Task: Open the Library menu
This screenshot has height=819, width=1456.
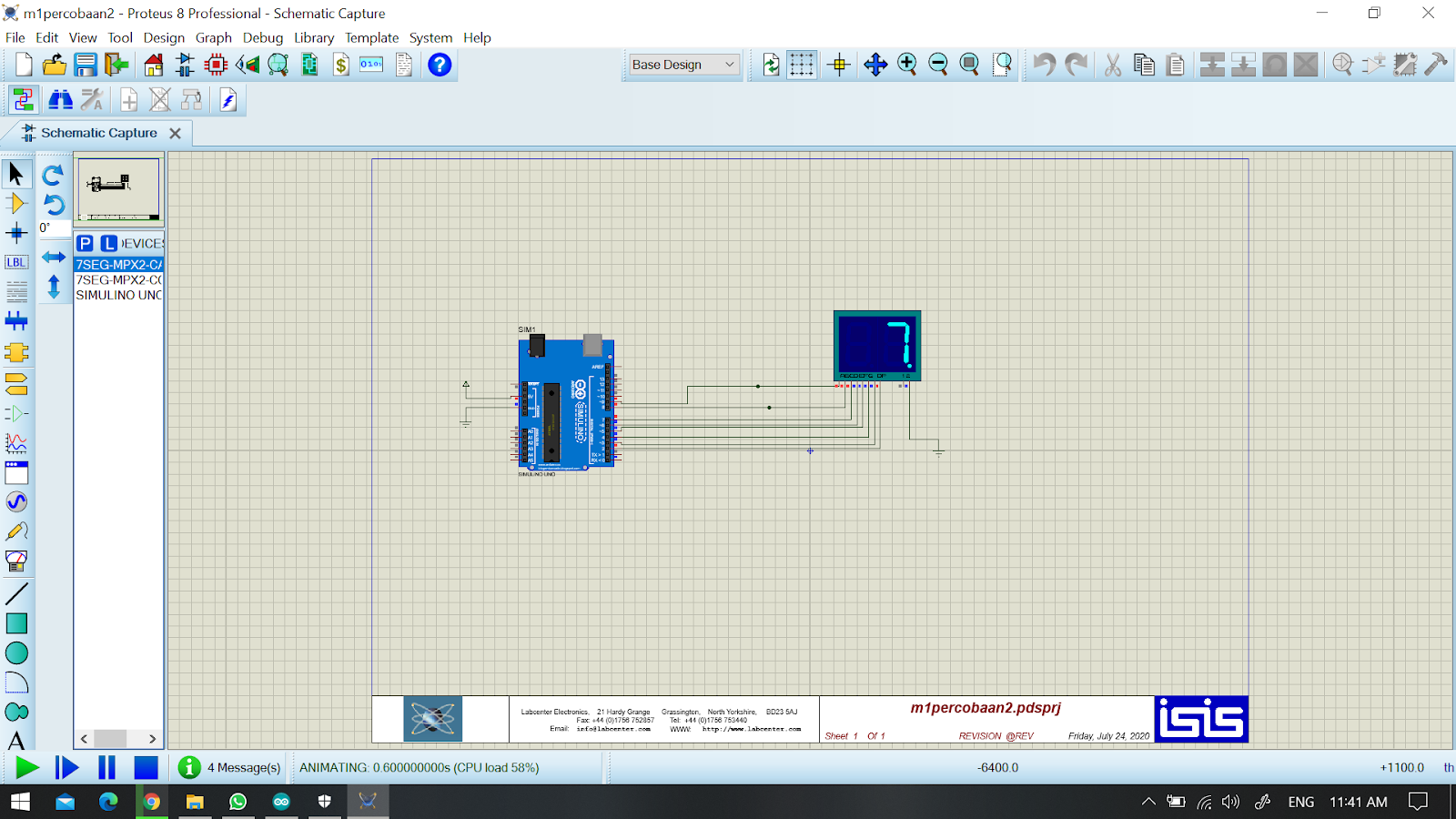Action: point(314,37)
